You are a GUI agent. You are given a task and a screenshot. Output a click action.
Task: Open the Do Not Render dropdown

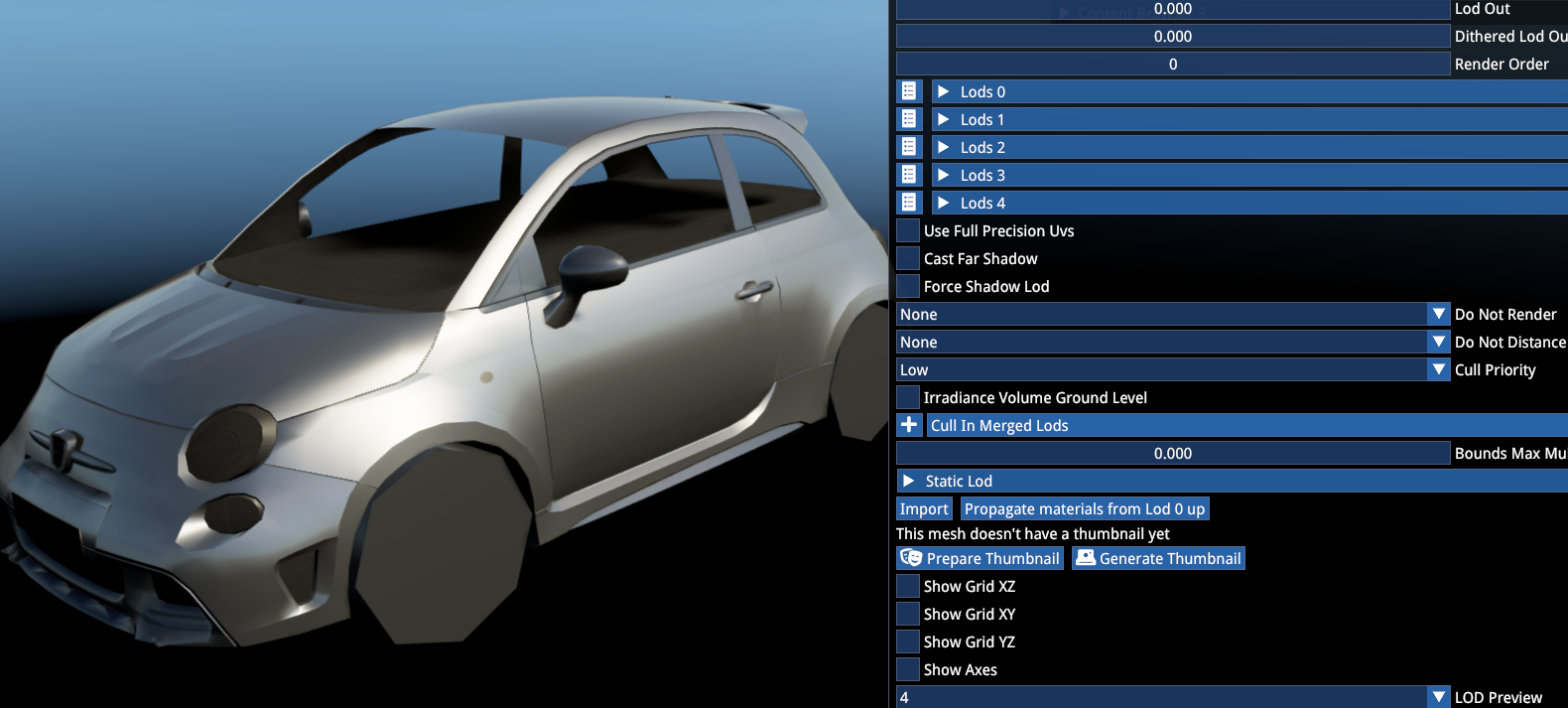click(1439, 314)
